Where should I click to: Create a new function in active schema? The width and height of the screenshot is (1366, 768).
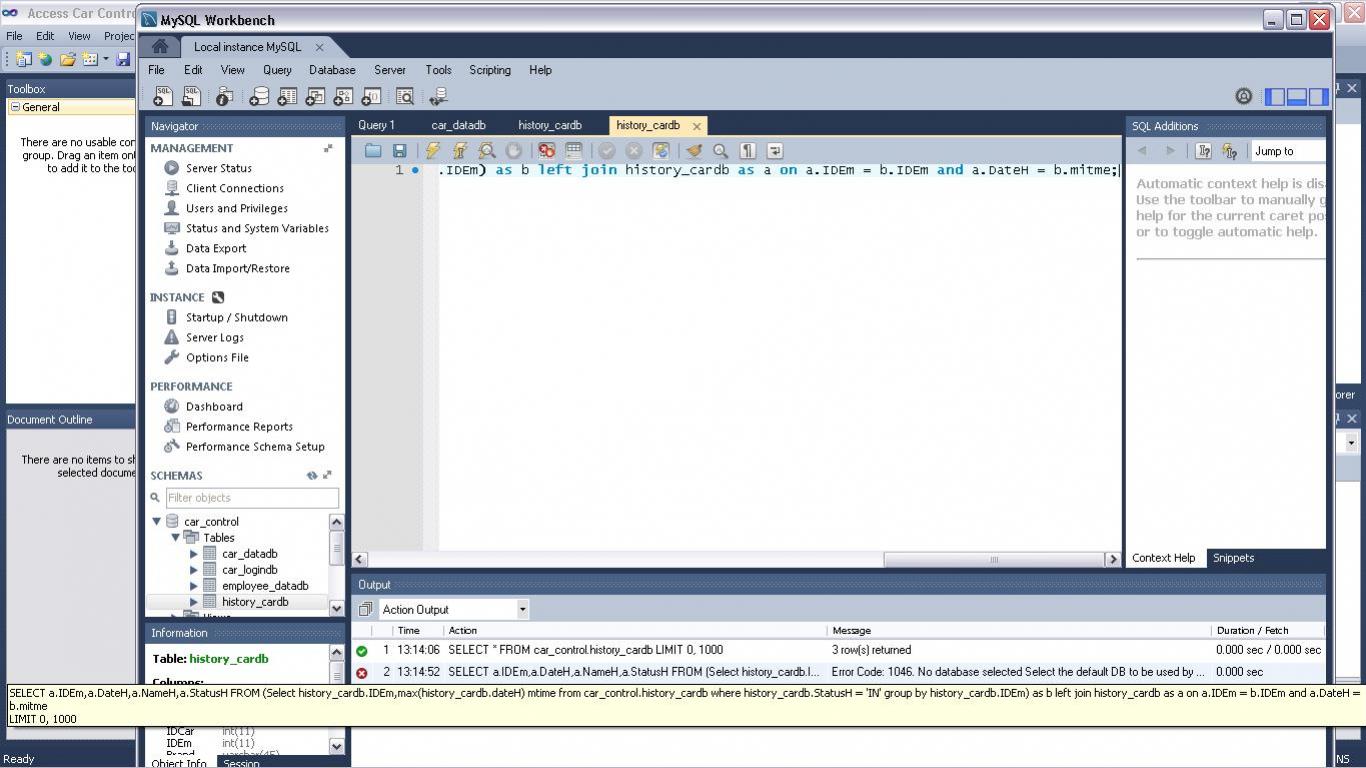click(x=371, y=96)
